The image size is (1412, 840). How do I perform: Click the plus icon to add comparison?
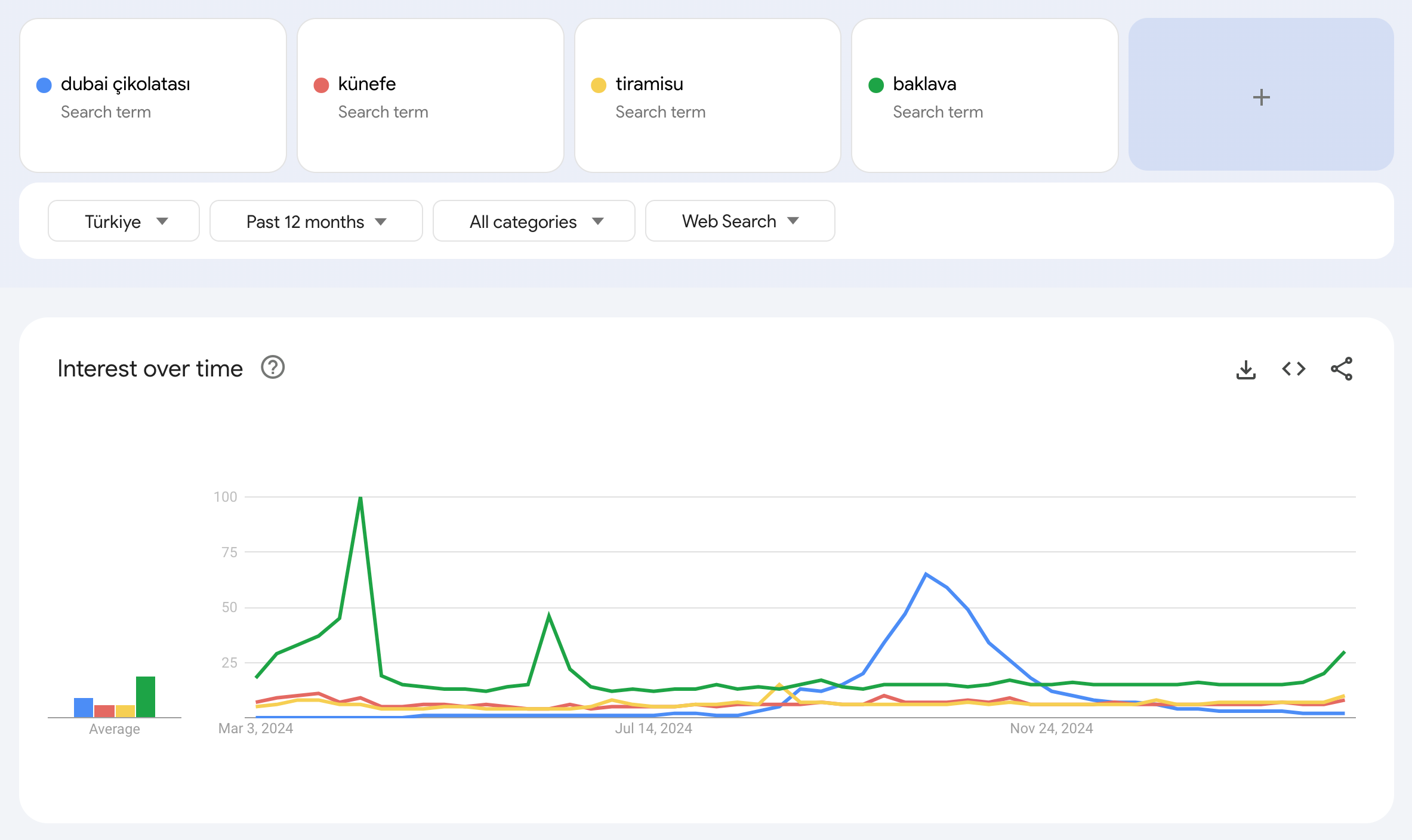point(1261,97)
